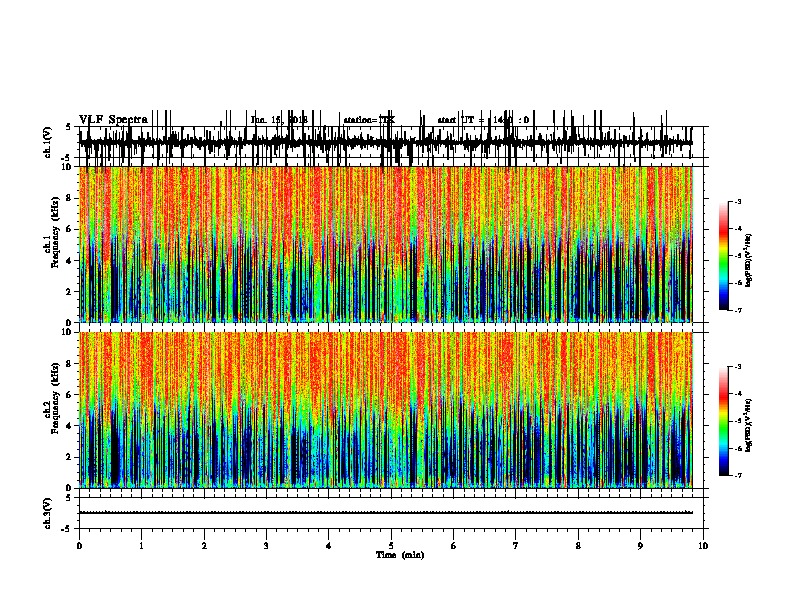Click the "Time (min)" axis label
Screen dimensions: 792x612
(x=400, y=555)
